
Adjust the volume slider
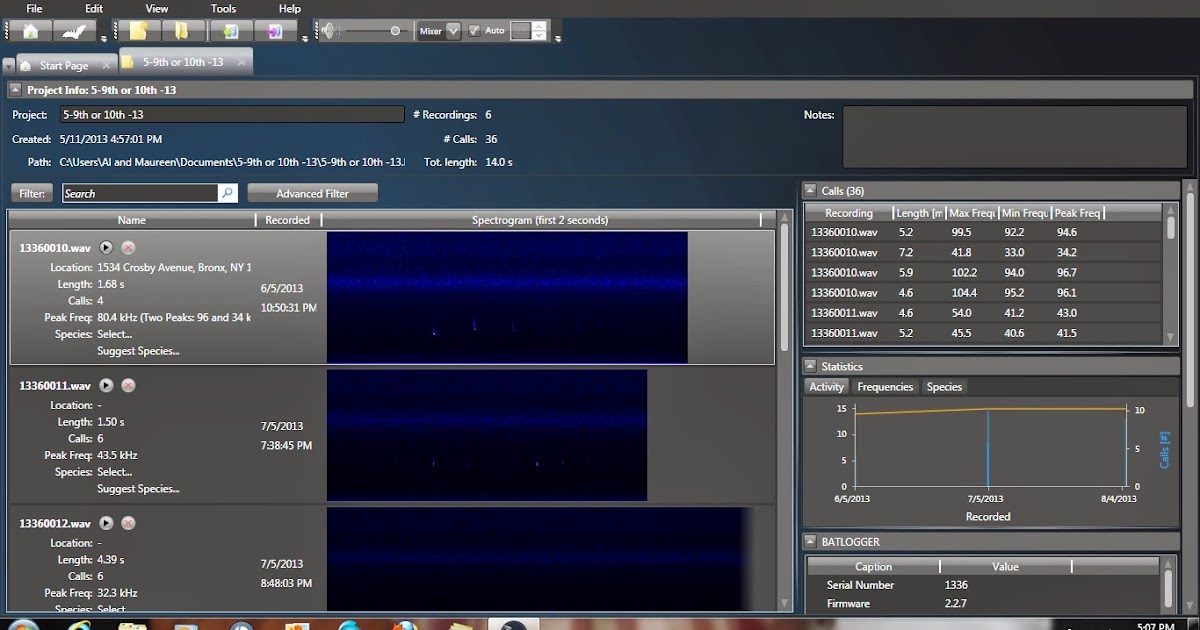pos(396,30)
